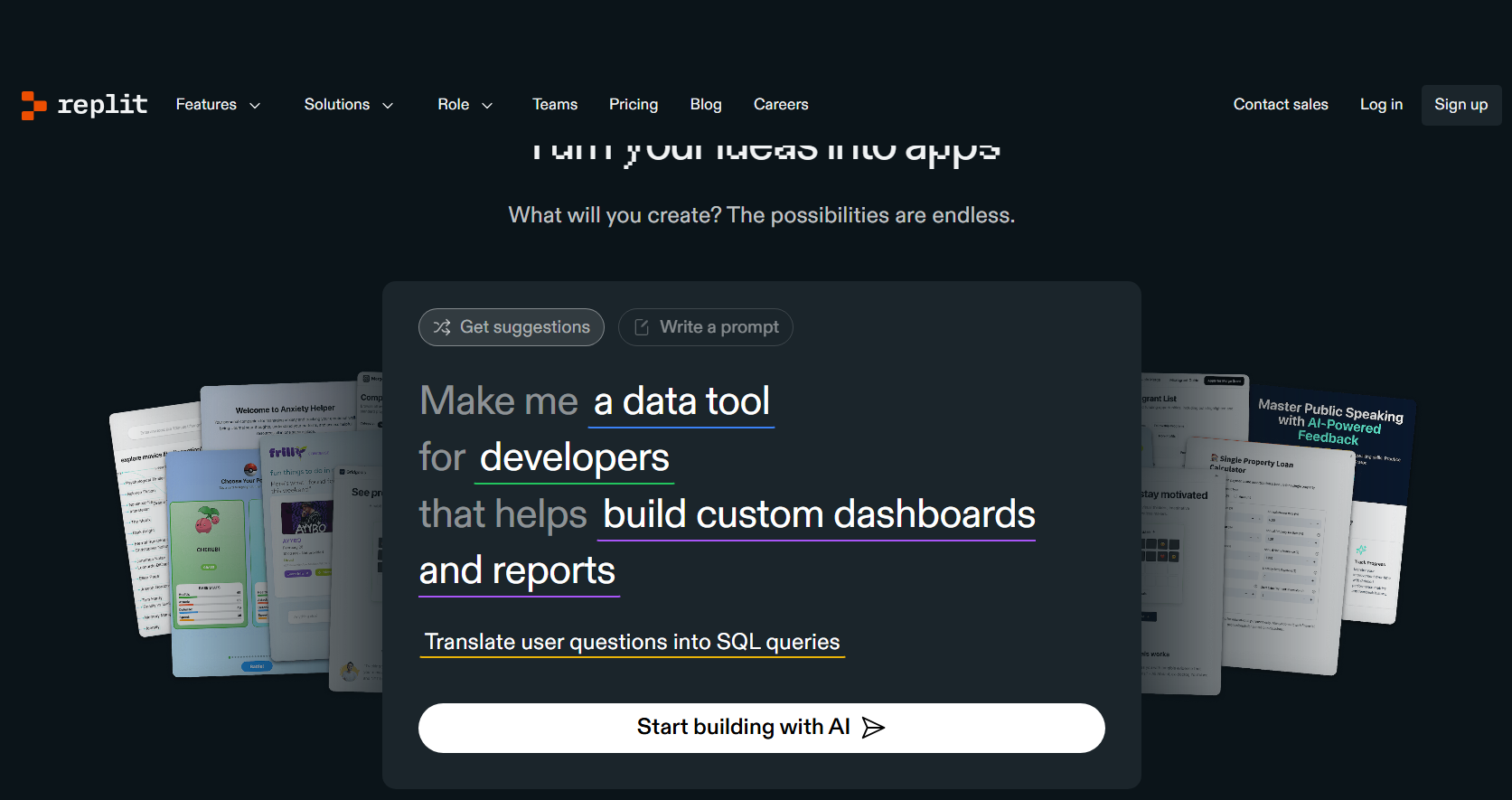Click the shuffle icon in Get suggestions
1512x800 pixels.
(442, 327)
